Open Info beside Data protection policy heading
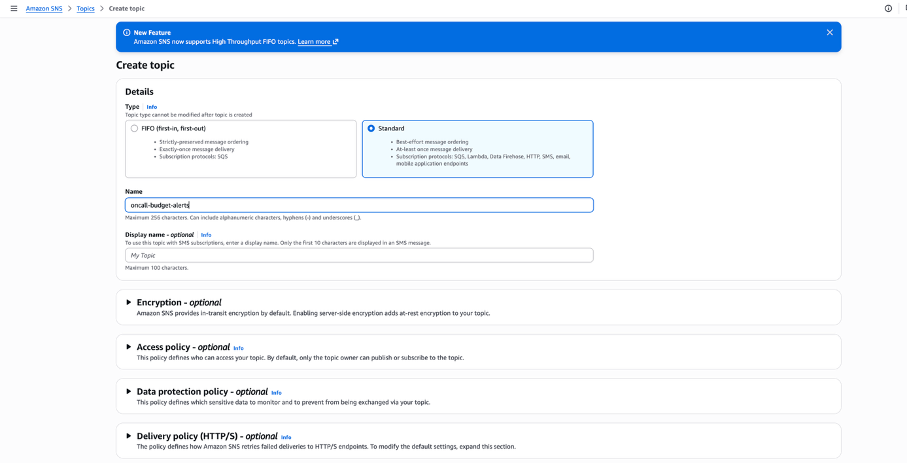Screen dimensions: 908x464 [x=276, y=392]
